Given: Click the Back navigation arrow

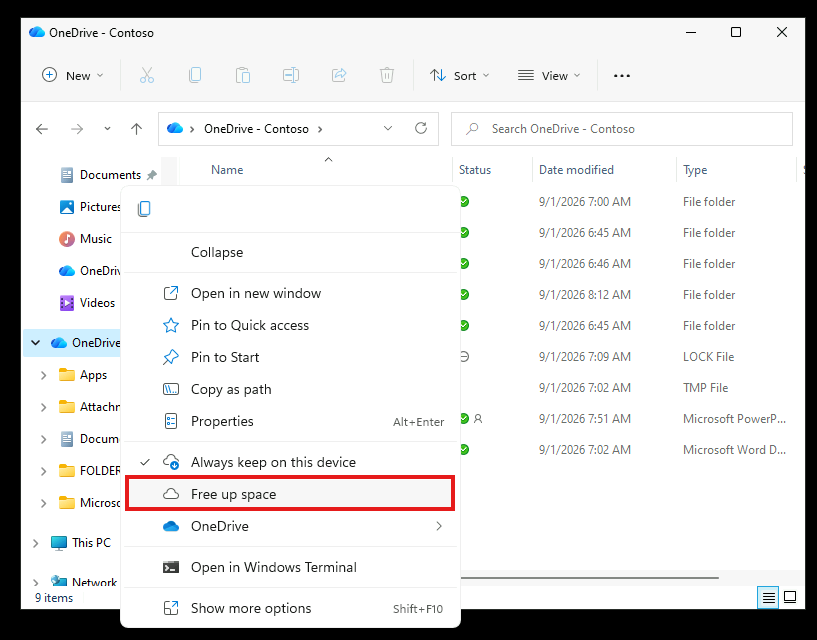Looking at the screenshot, I should pos(42,129).
